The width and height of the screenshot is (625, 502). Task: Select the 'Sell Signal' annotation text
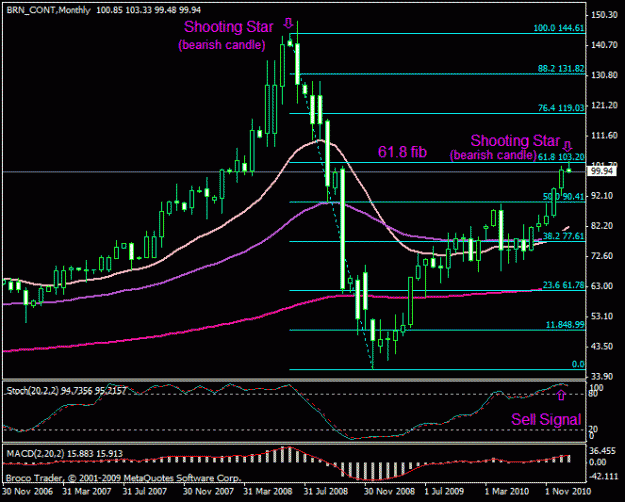546,419
